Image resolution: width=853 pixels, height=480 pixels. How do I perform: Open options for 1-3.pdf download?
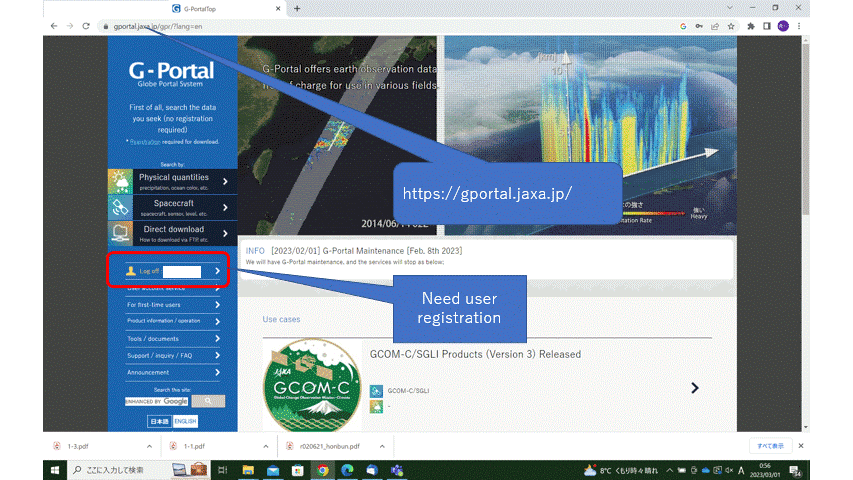pyautogui.click(x=149, y=446)
